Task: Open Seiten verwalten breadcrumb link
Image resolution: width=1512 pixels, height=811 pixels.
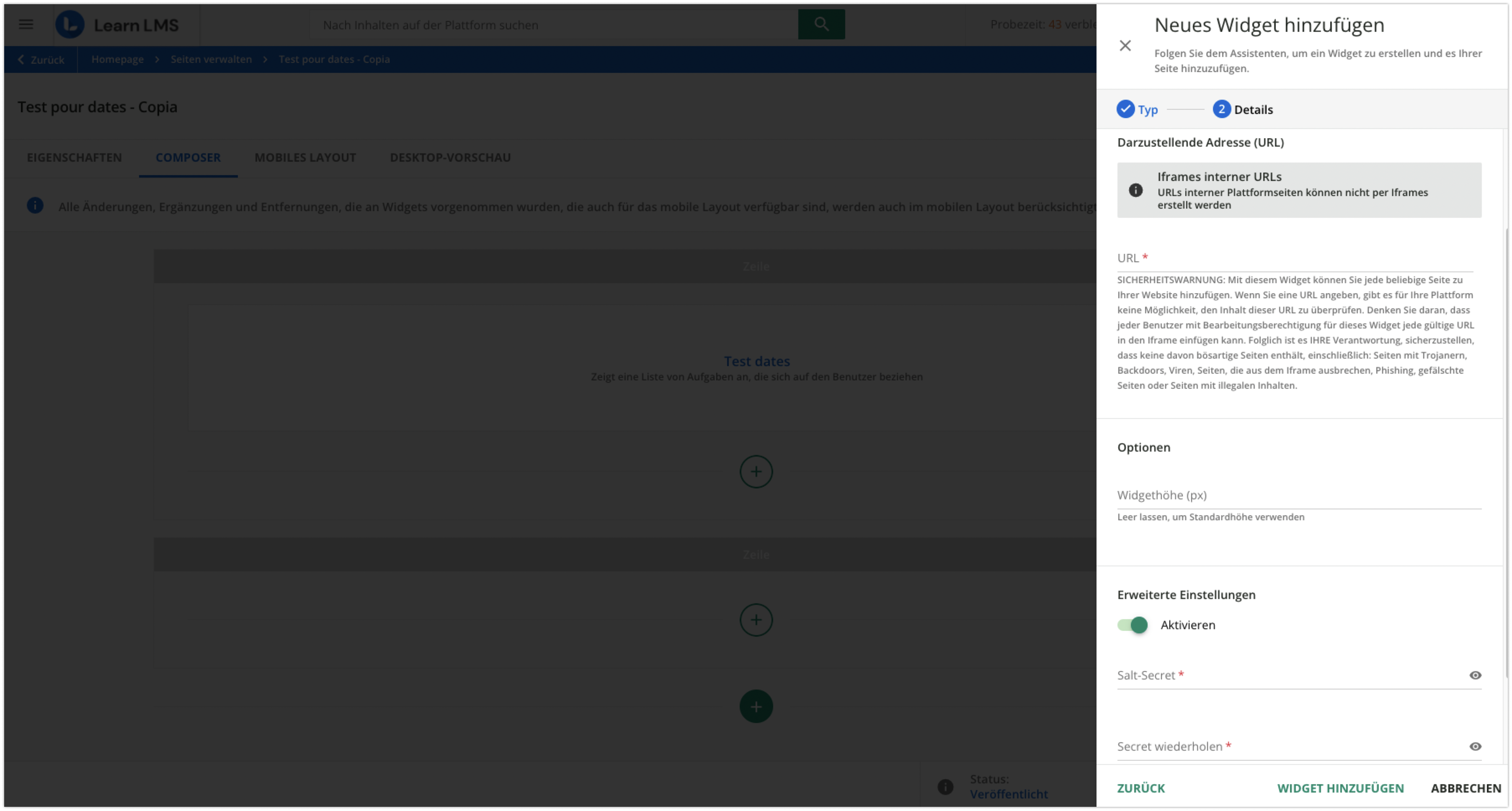Action: [x=212, y=59]
